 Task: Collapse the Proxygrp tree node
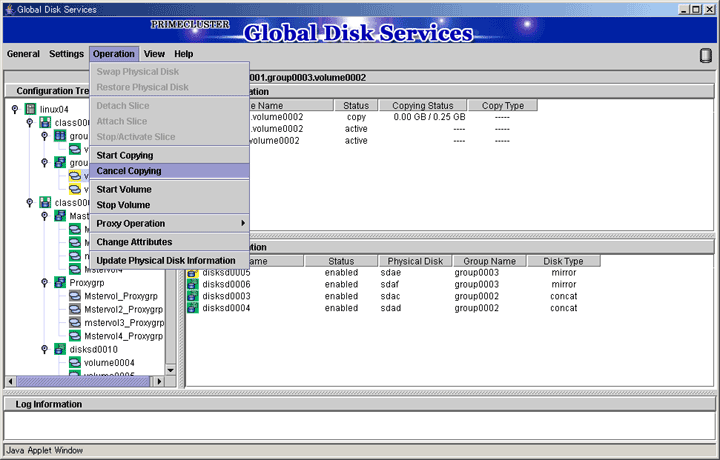click(x=44, y=282)
